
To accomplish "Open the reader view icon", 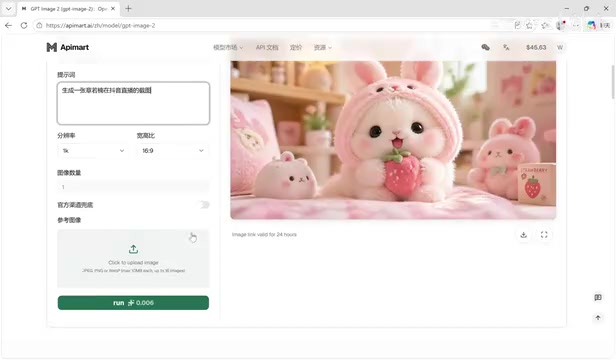I will 517,25.
